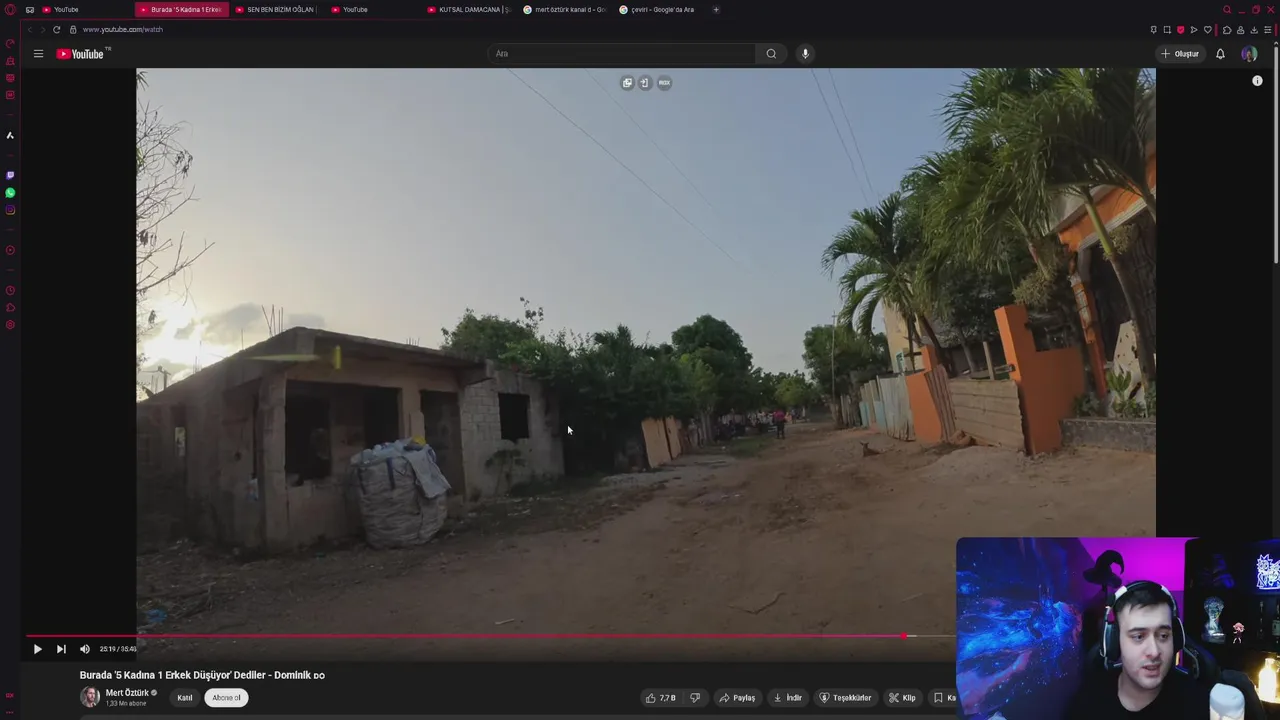
Task: Open the browser profile icon in toolbar
Action: [x=1241, y=30]
